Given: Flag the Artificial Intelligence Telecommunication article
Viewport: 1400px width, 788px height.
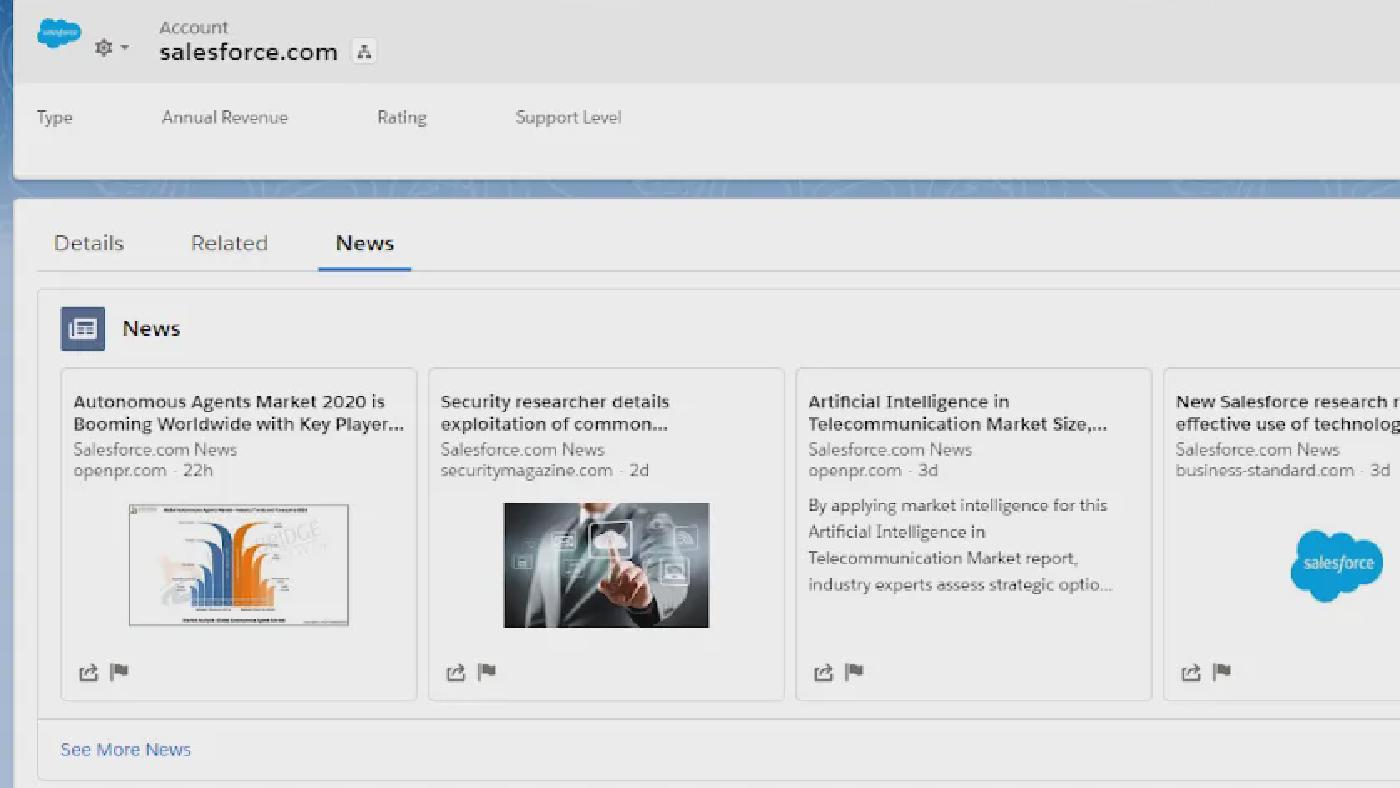Looking at the screenshot, I should coord(854,672).
